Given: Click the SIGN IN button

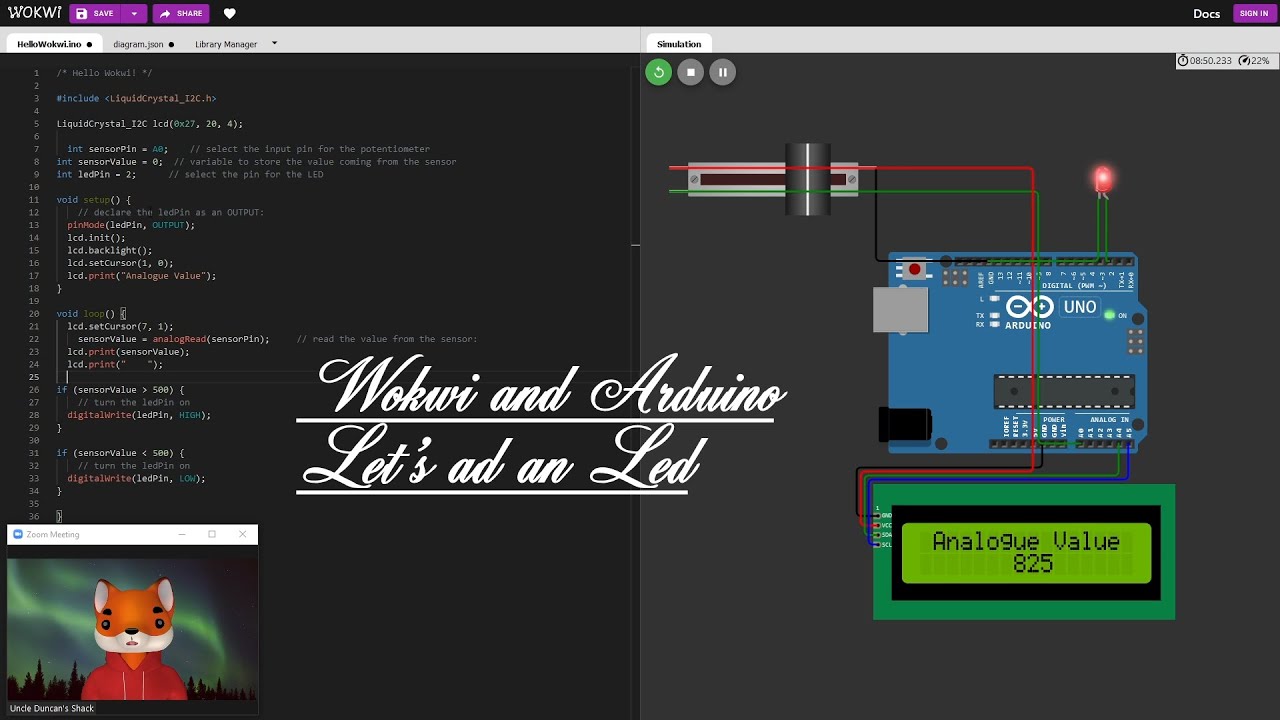Looking at the screenshot, I should [1254, 14].
